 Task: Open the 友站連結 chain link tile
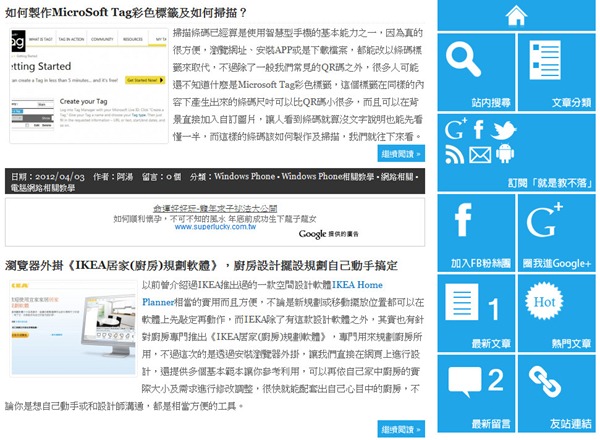(557, 394)
